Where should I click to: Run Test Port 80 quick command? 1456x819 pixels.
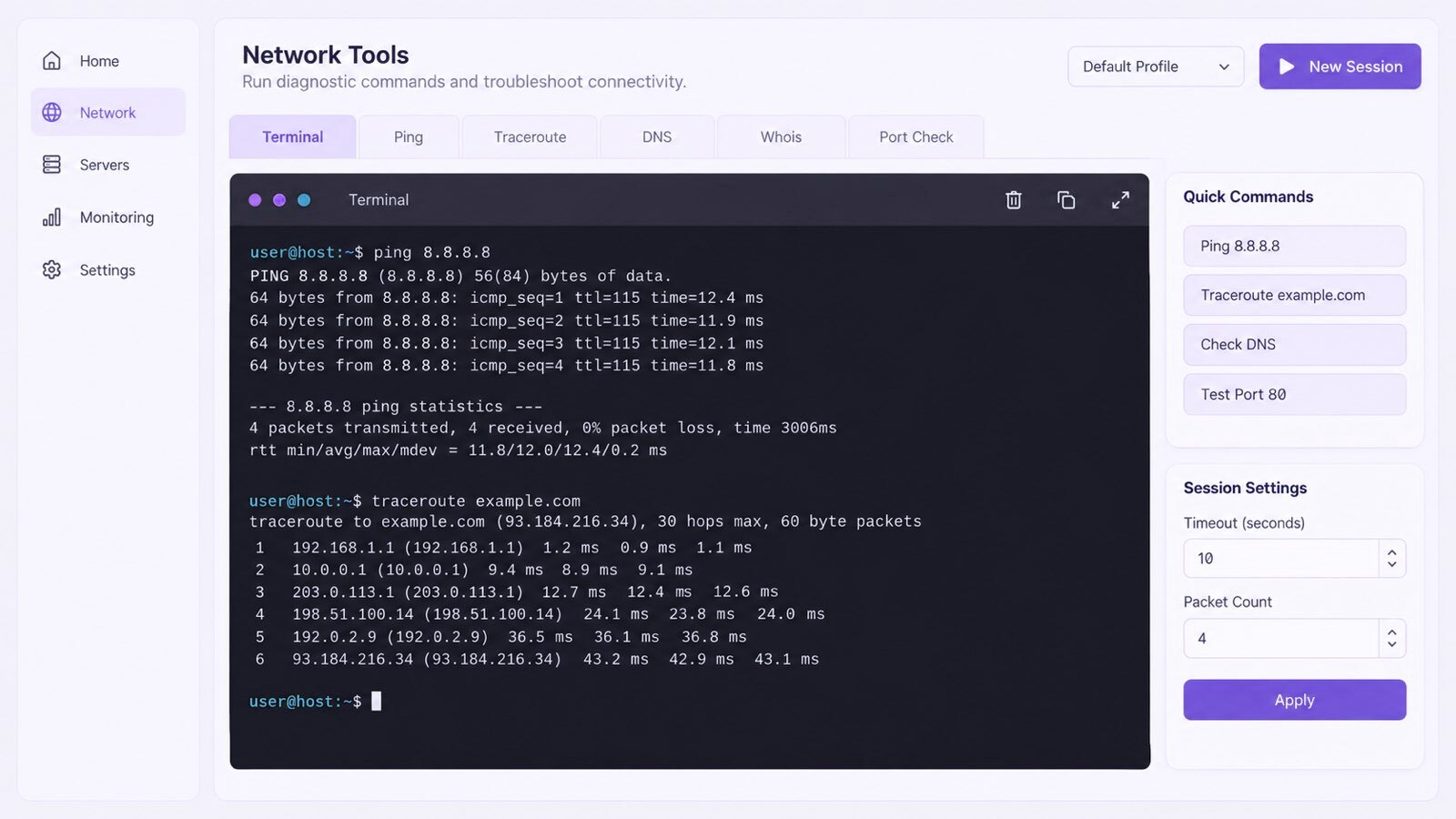coord(1294,394)
